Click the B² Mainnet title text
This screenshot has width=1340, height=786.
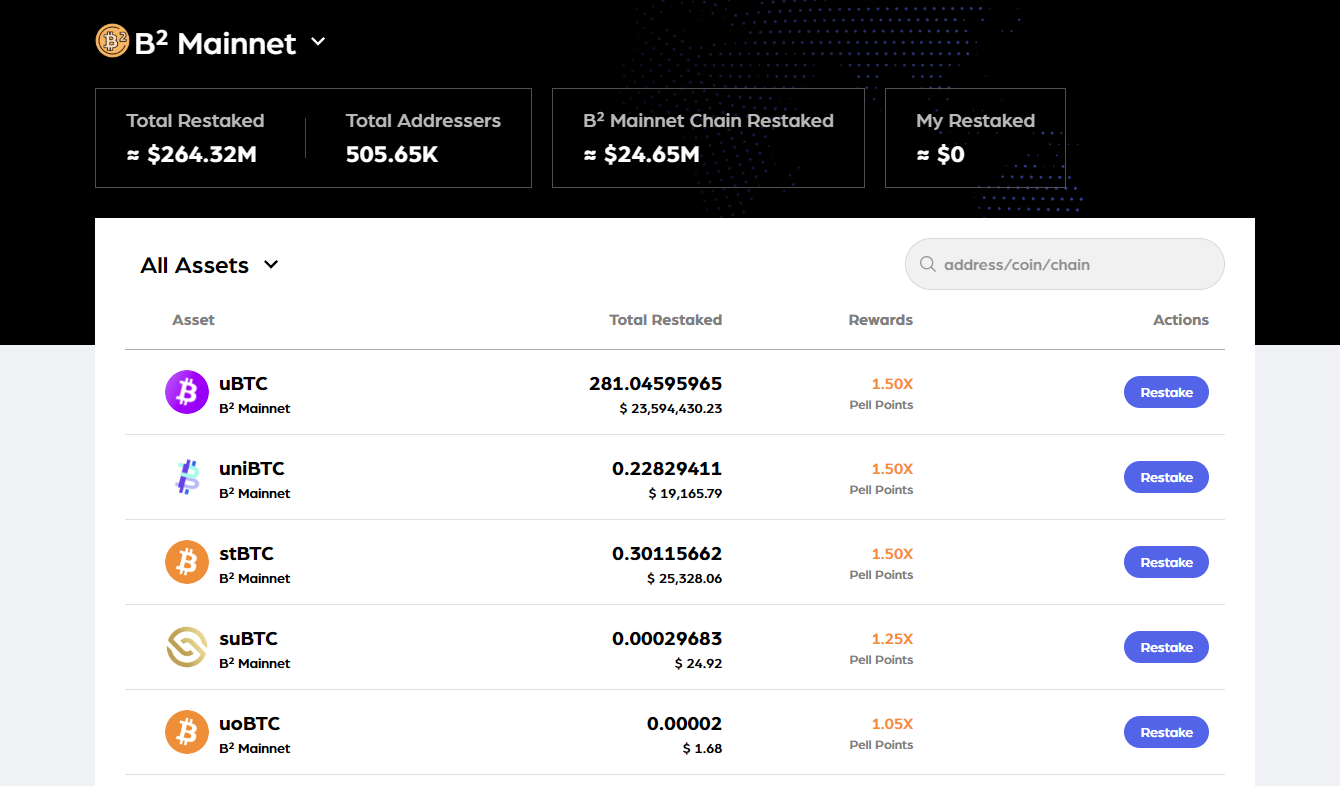pyautogui.click(x=215, y=43)
